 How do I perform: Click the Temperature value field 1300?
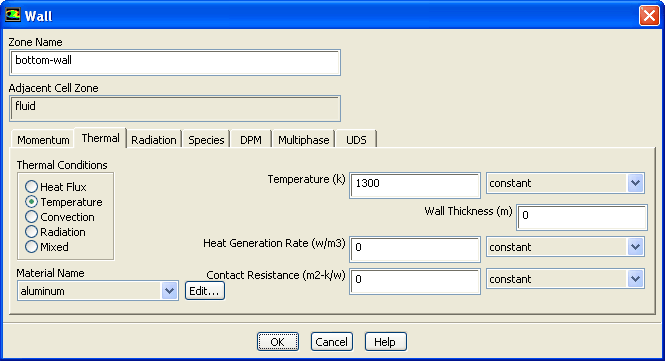(415, 185)
